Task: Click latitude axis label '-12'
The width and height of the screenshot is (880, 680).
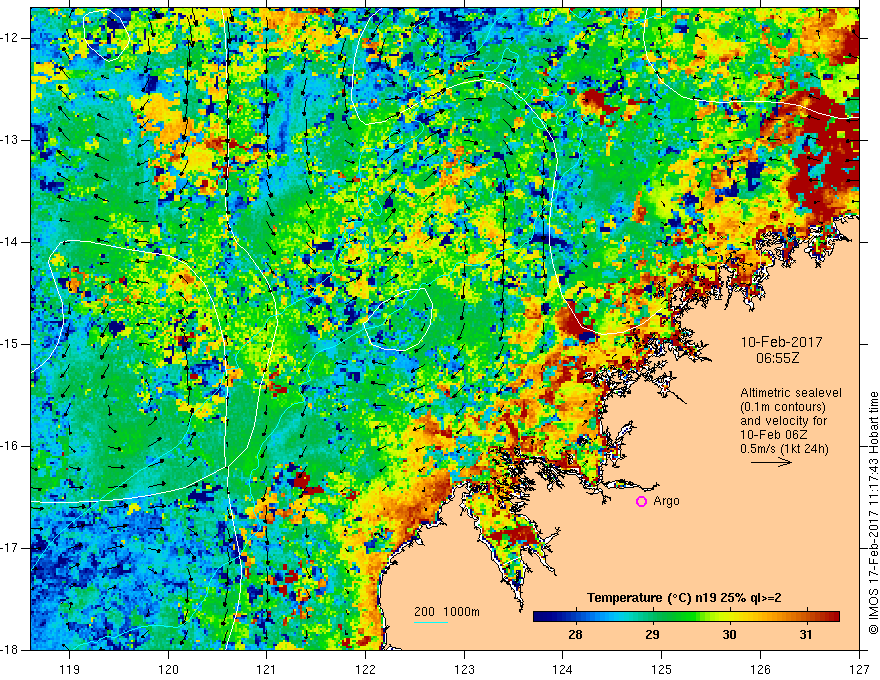Action: point(10,38)
